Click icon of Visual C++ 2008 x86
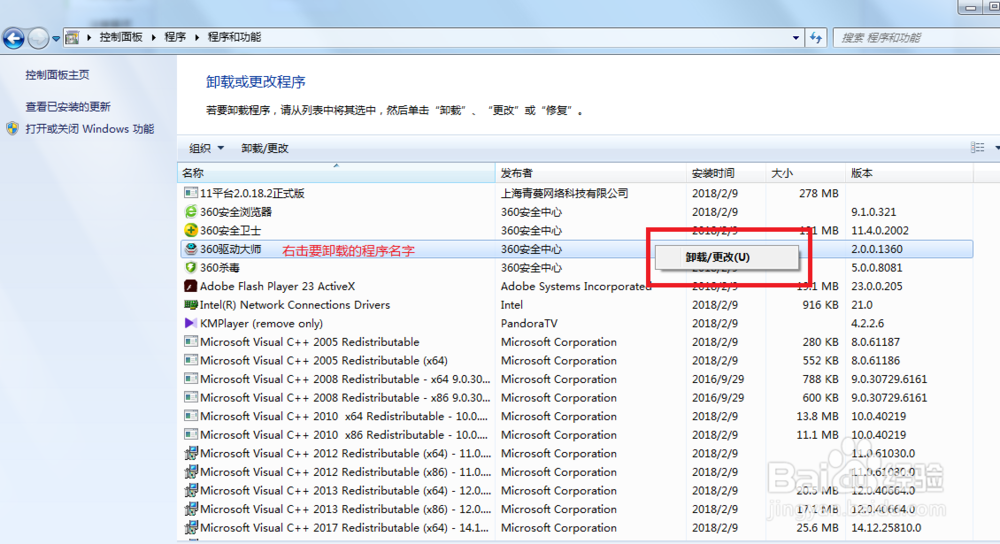 coord(190,397)
